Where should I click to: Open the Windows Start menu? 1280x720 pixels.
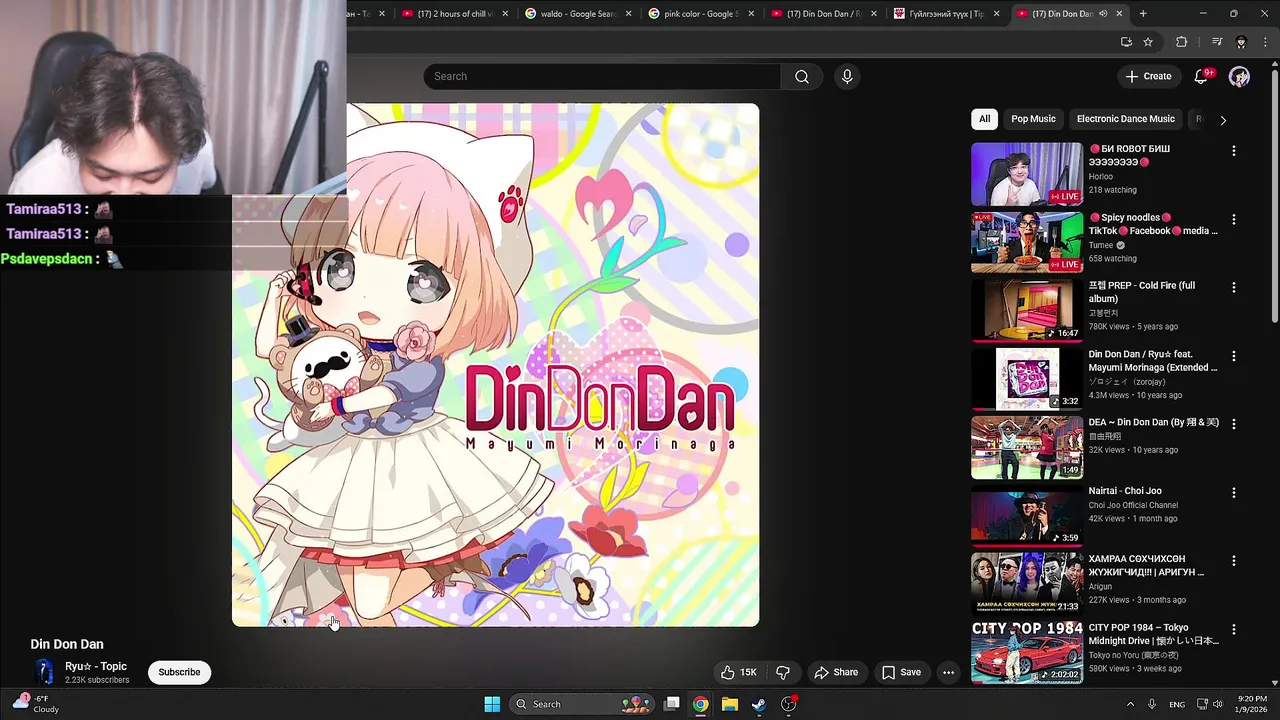click(x=492, y=704)
